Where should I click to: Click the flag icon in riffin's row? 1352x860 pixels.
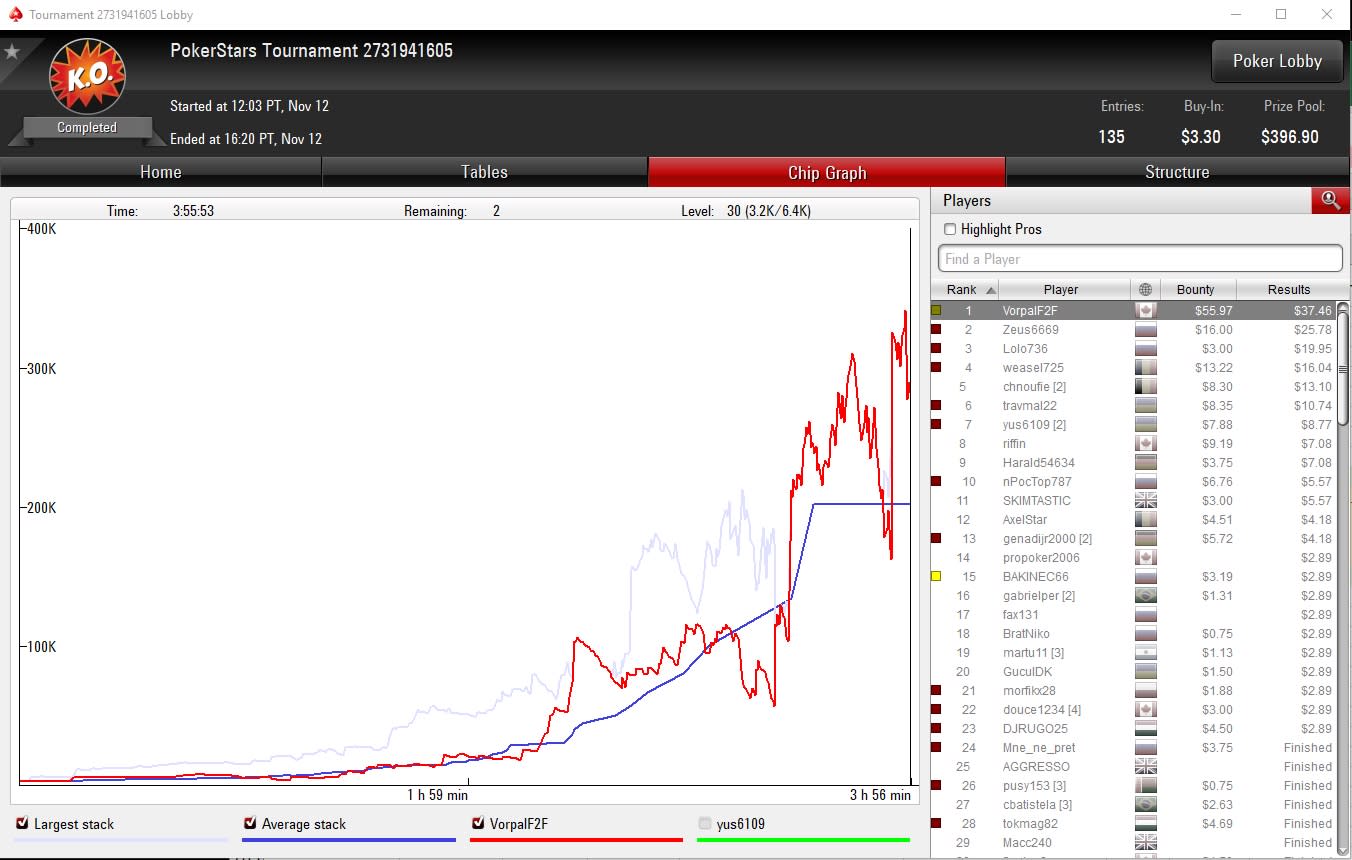[1146, 444]
